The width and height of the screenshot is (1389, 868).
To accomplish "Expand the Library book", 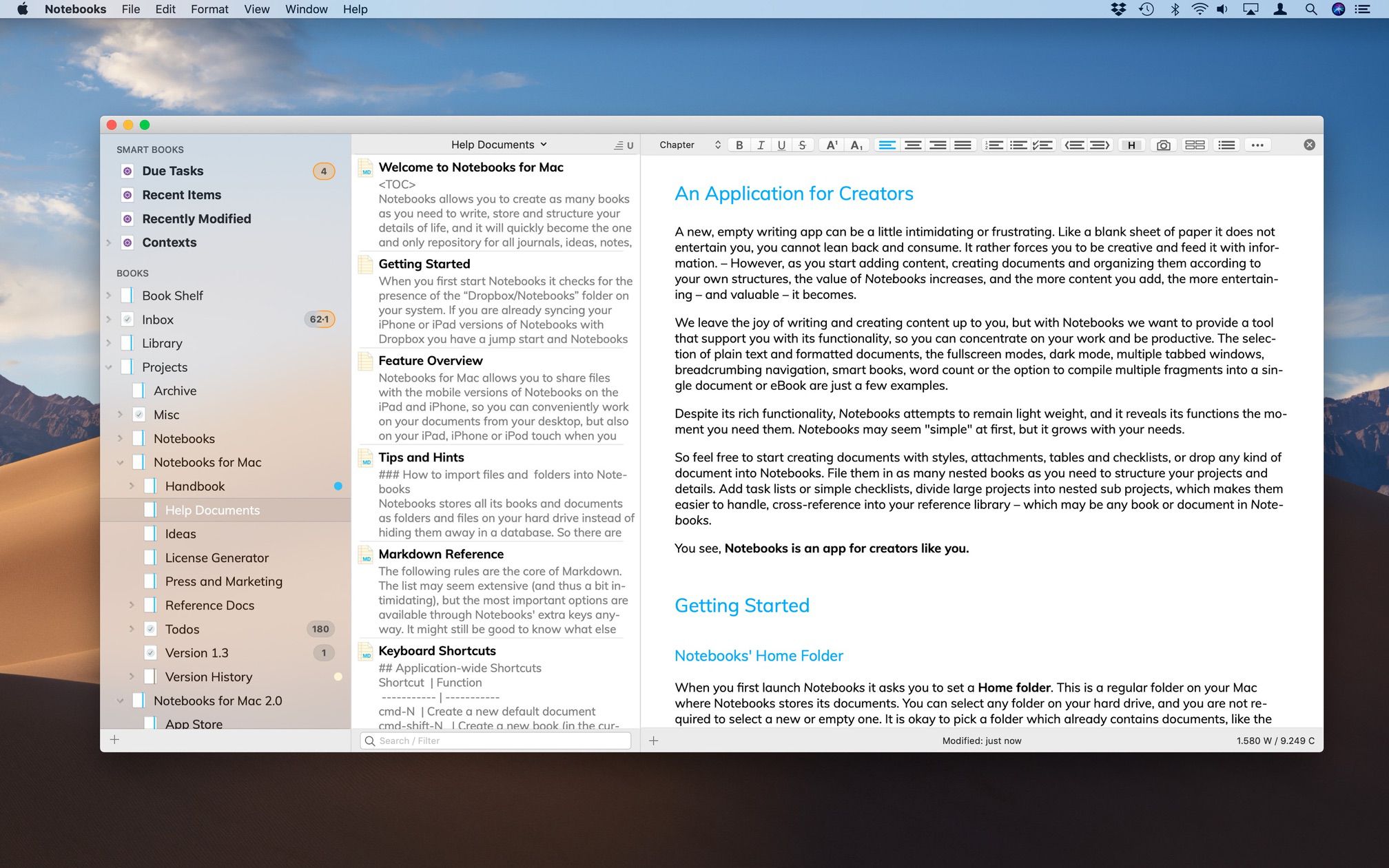I will 109,343.
